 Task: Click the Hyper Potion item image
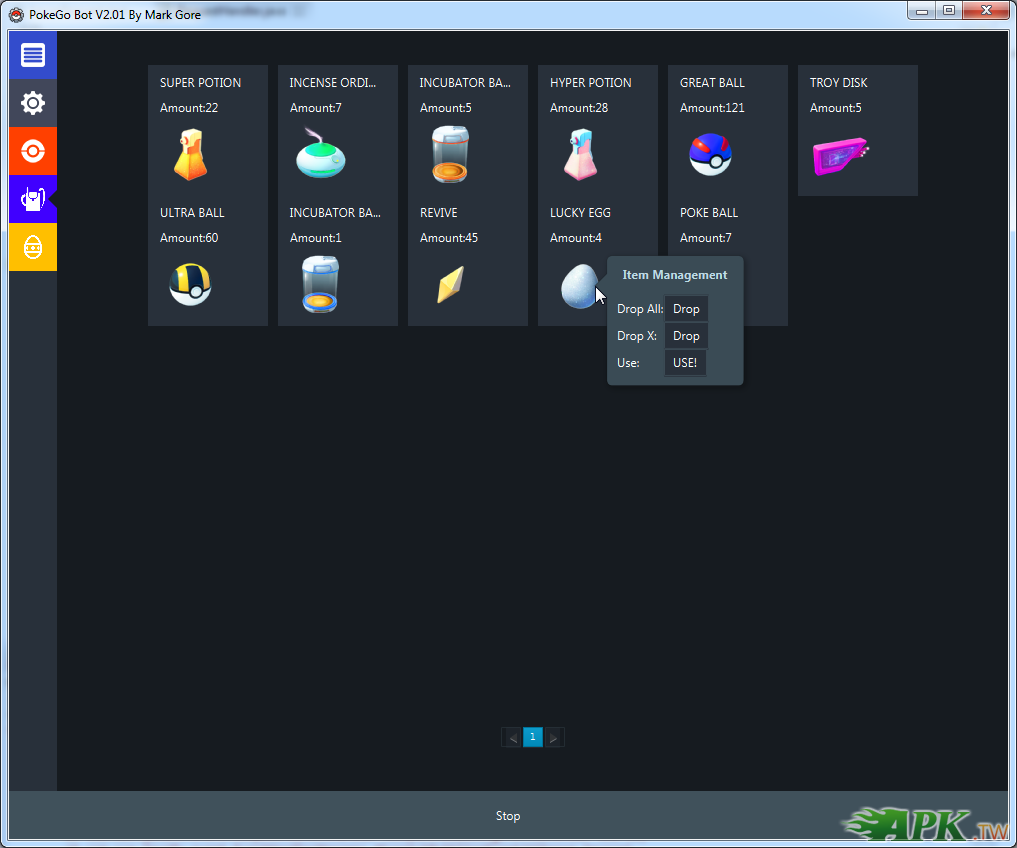[580, 154]
